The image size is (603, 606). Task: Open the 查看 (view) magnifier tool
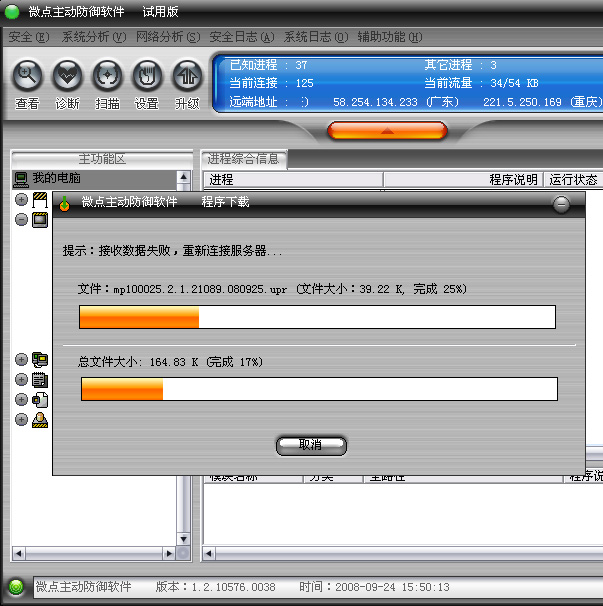click(27, 75)
